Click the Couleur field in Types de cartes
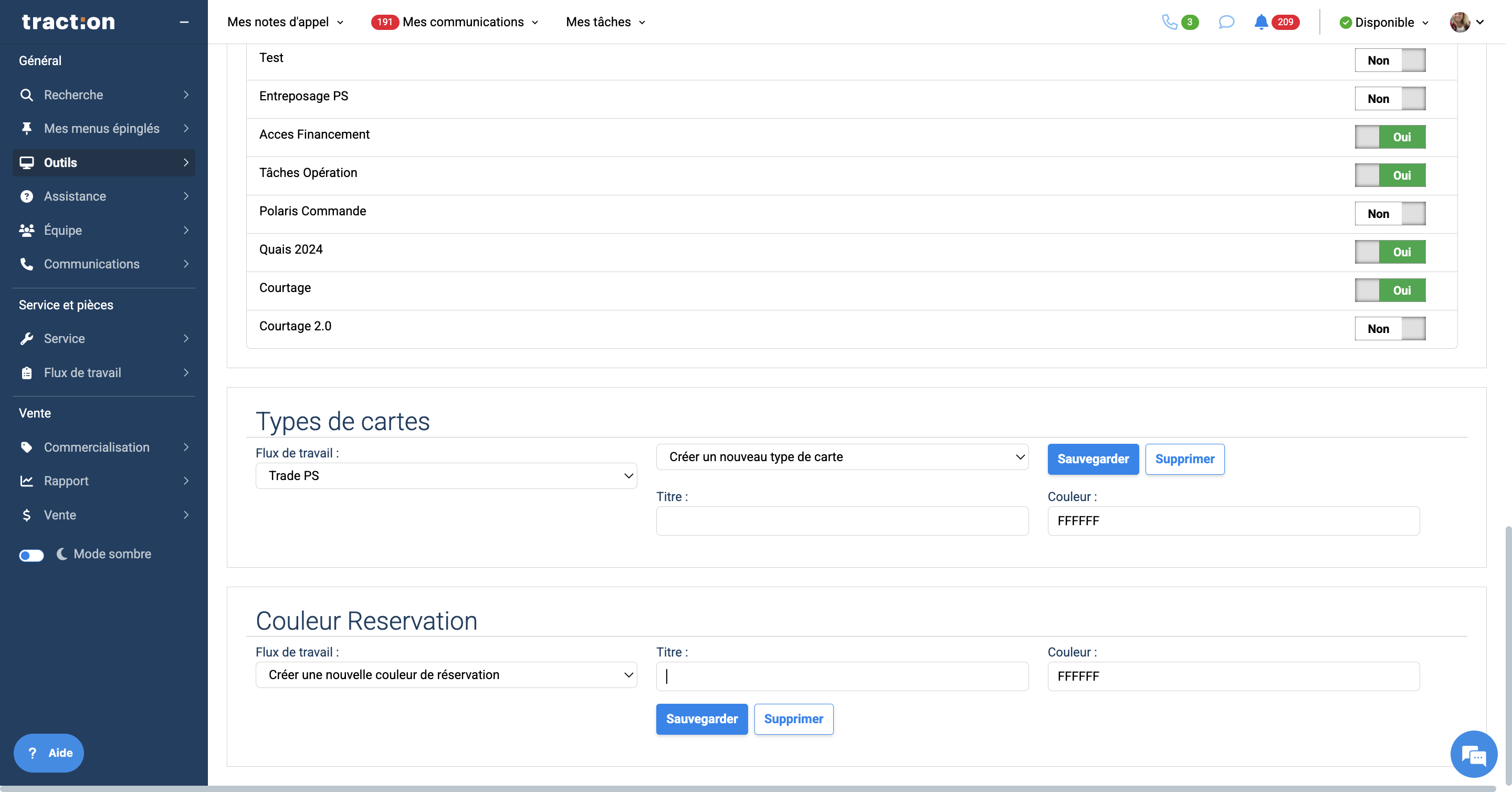 (x=1233, y=521)
